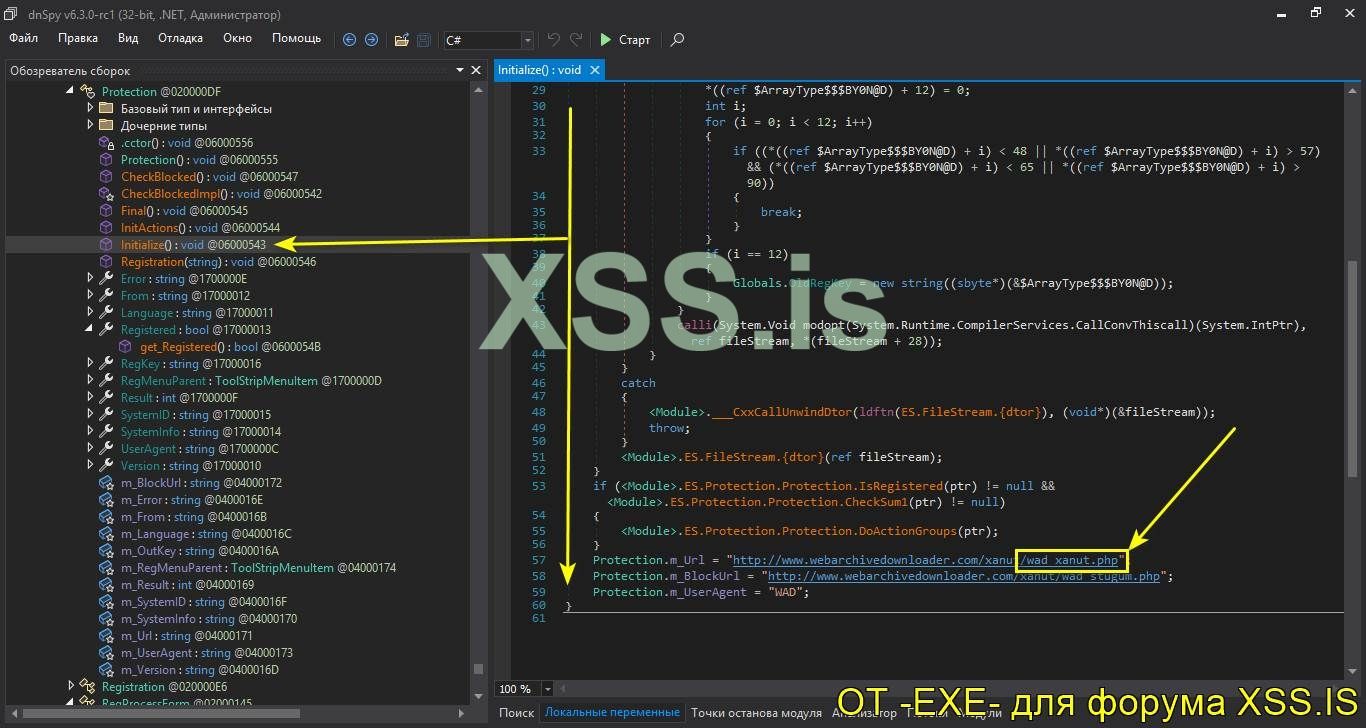The image size is (1366, 728).
Task: Expand the From property node
Action: [89, 295]
